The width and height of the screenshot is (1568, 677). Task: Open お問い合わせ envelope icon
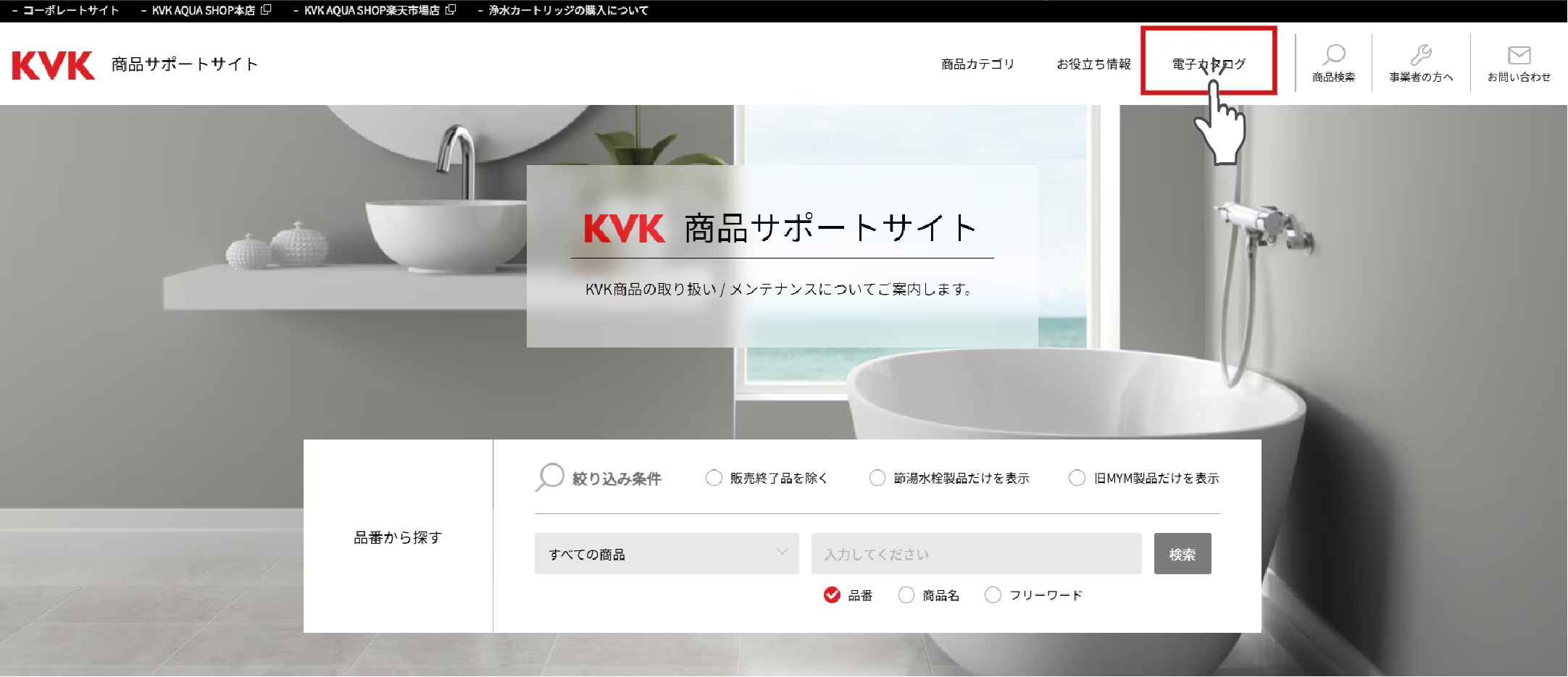pos(1519,55)
